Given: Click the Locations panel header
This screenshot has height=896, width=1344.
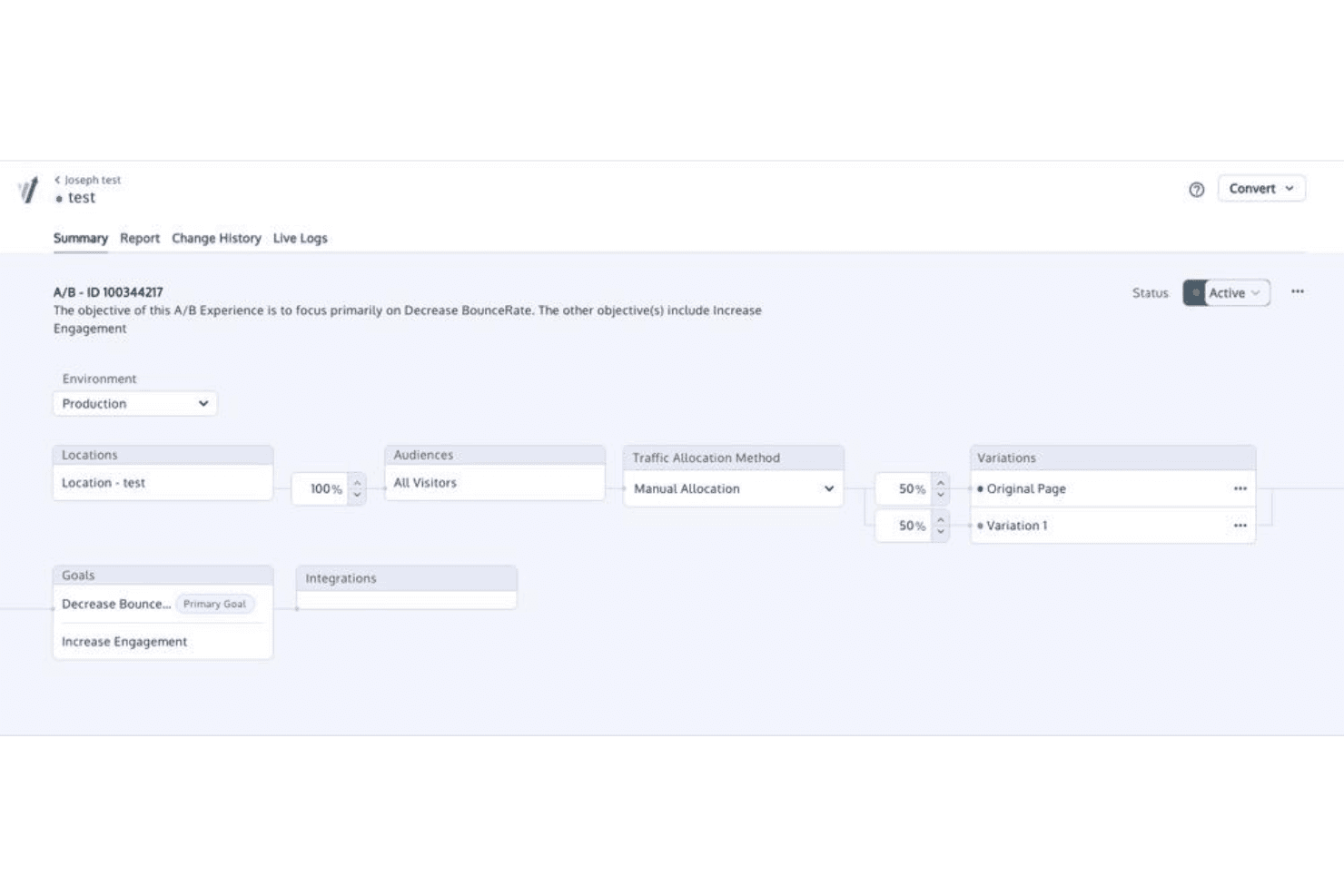Looking at the screenshot, I should [x=163, y=455].
